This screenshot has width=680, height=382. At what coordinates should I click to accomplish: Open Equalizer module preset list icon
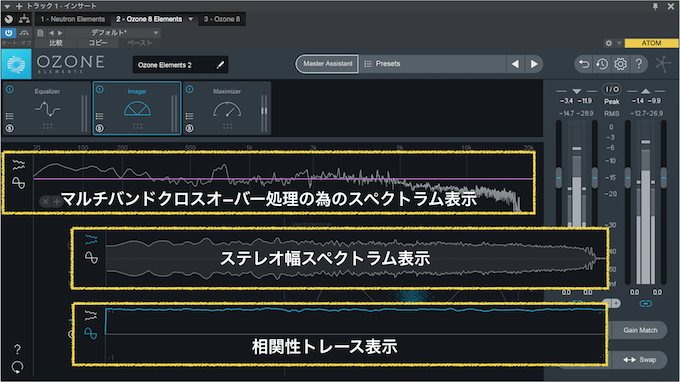(x=10, y=116)
